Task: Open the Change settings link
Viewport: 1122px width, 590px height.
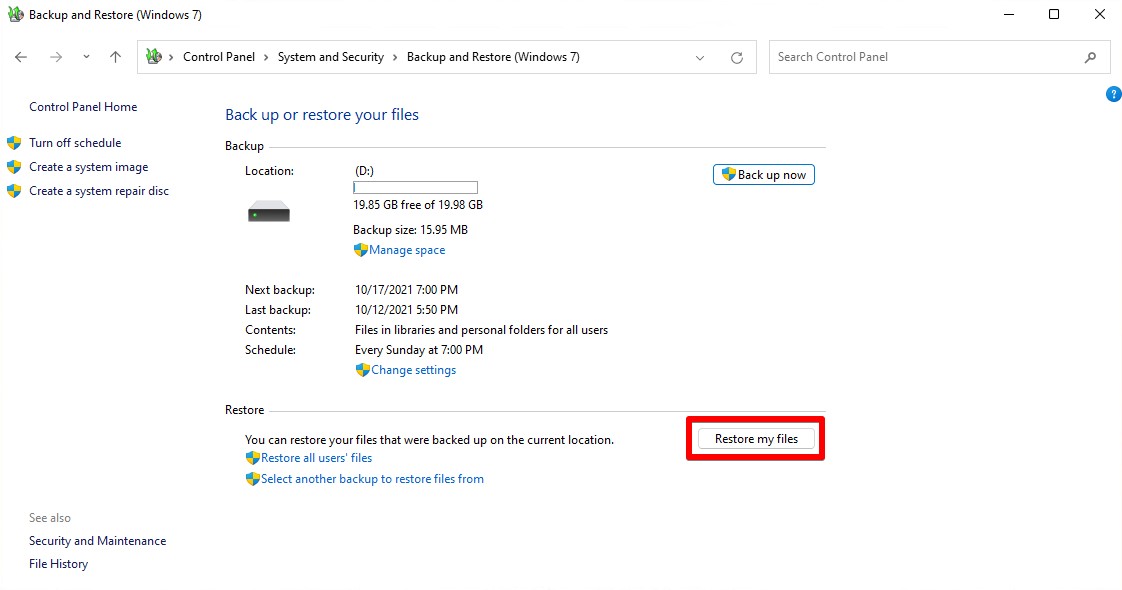Action: click(413, 369)
